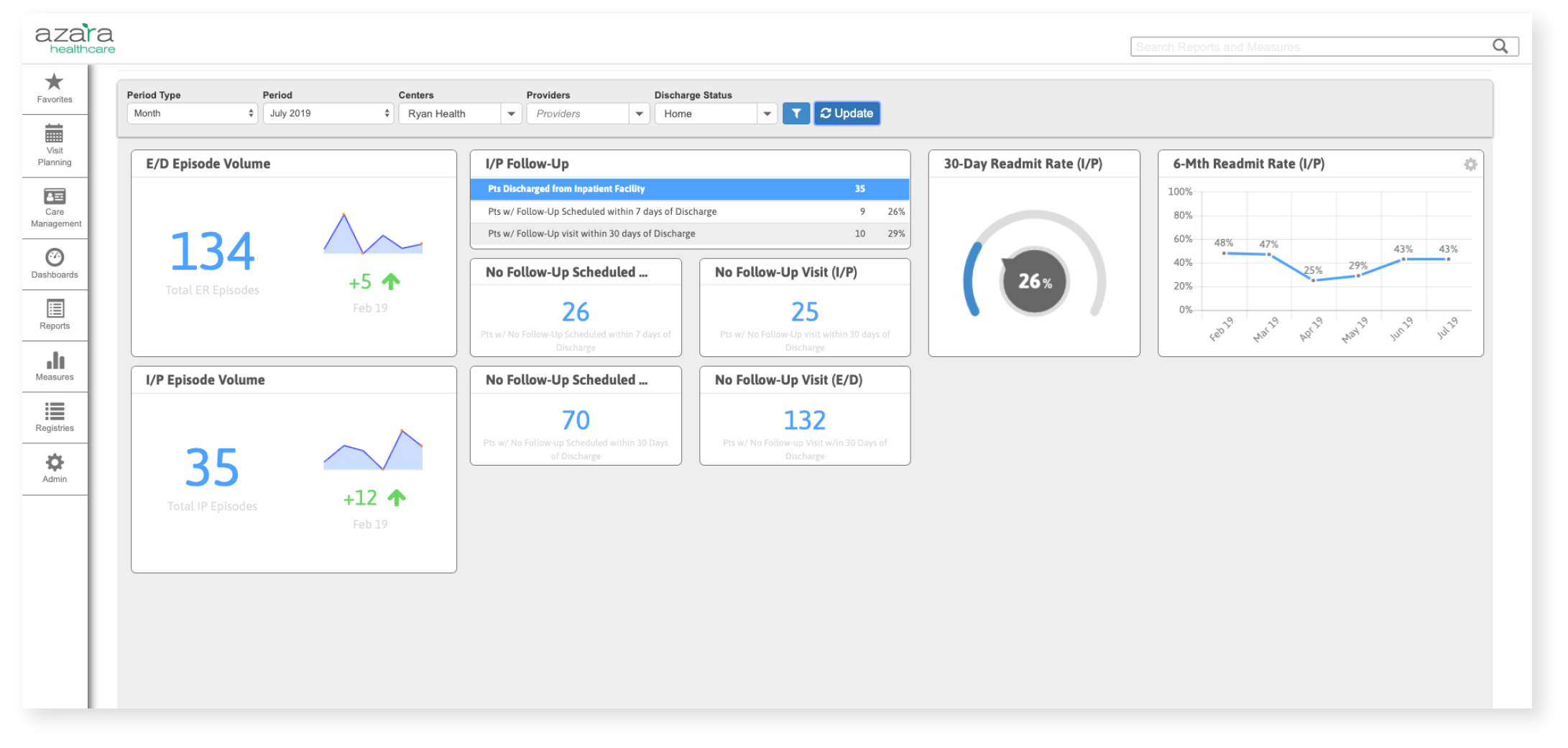Click the search magnifier icon

coord(1500,45)
